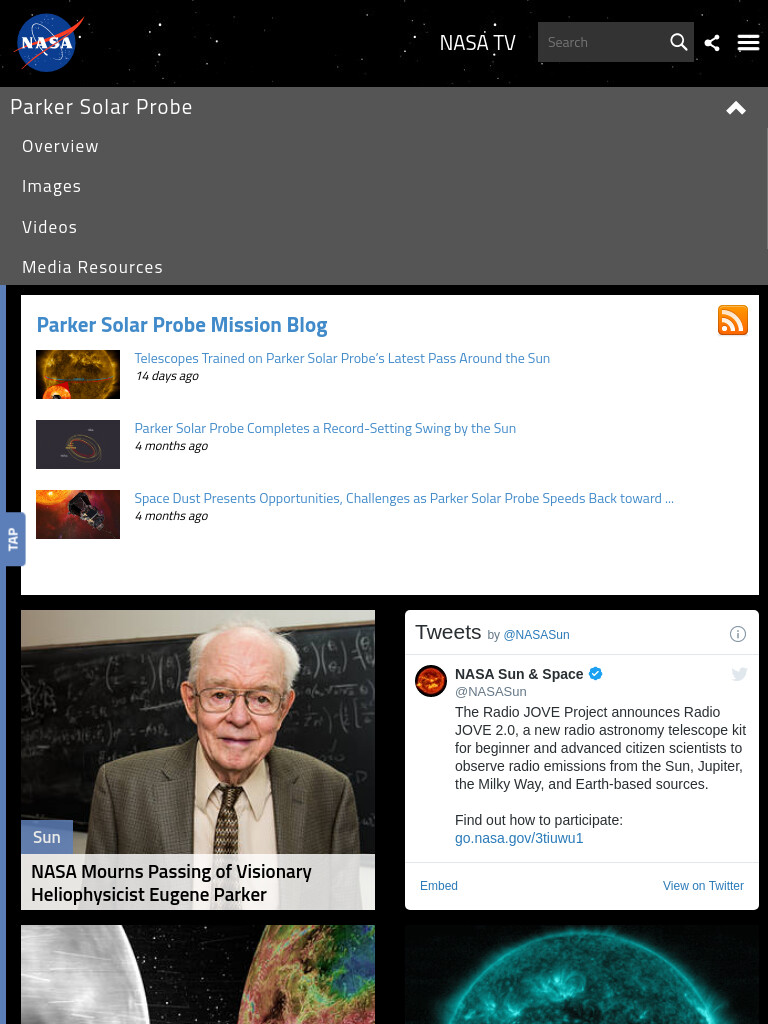Go to the Videos menu item

tap(50, 227)
